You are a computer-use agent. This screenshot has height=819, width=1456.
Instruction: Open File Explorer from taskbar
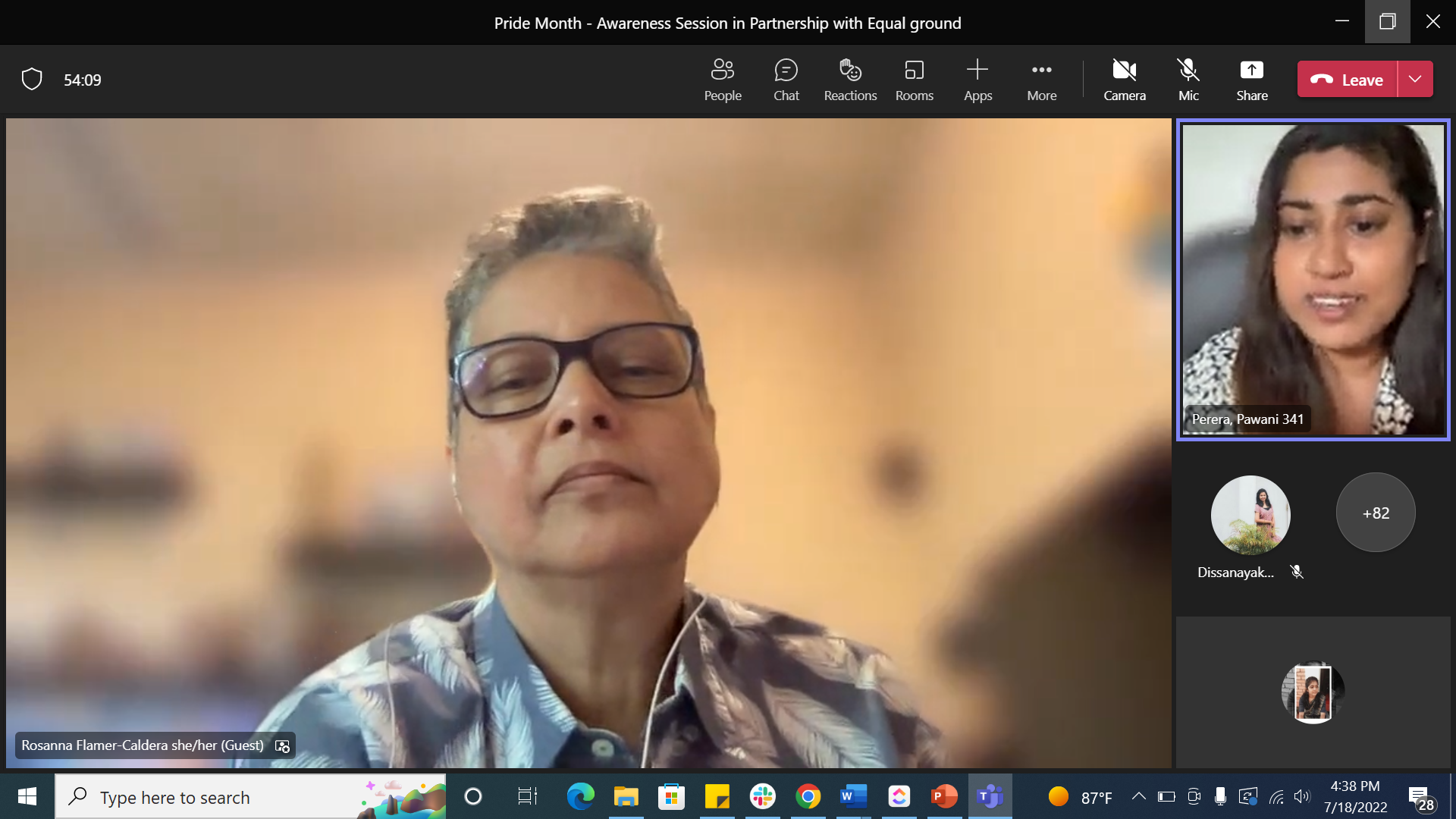tap(626, 796)
